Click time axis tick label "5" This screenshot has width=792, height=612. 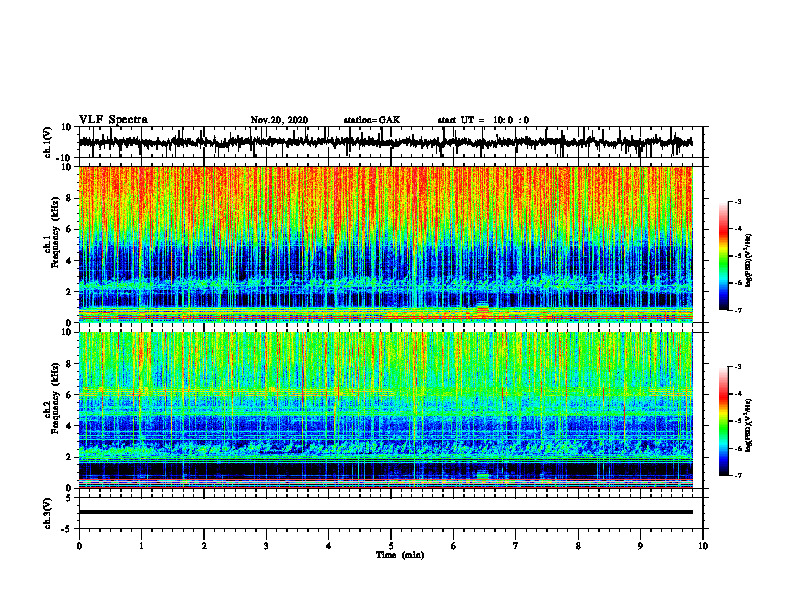[x=391, y=546]
